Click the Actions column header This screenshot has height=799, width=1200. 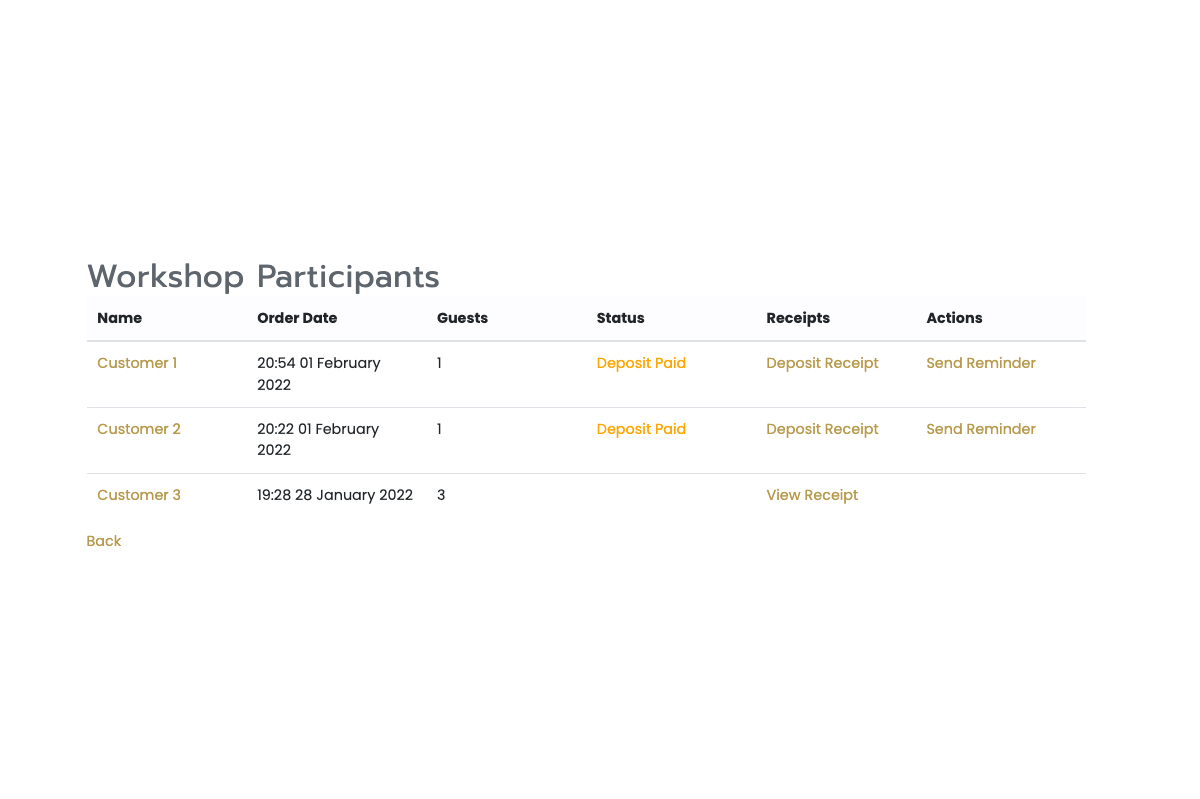(954, 318)
